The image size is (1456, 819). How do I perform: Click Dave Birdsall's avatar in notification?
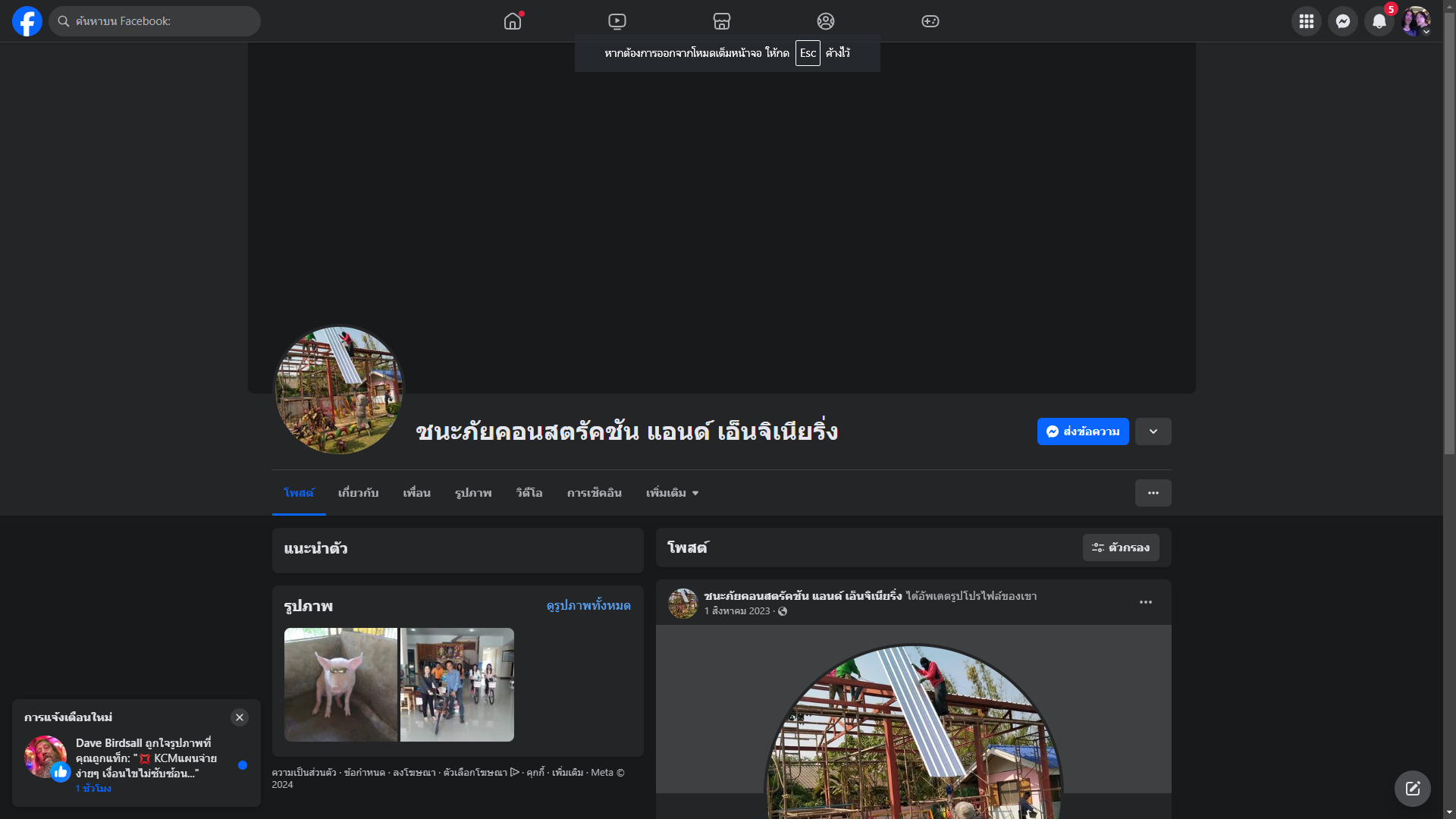point(45,757)
